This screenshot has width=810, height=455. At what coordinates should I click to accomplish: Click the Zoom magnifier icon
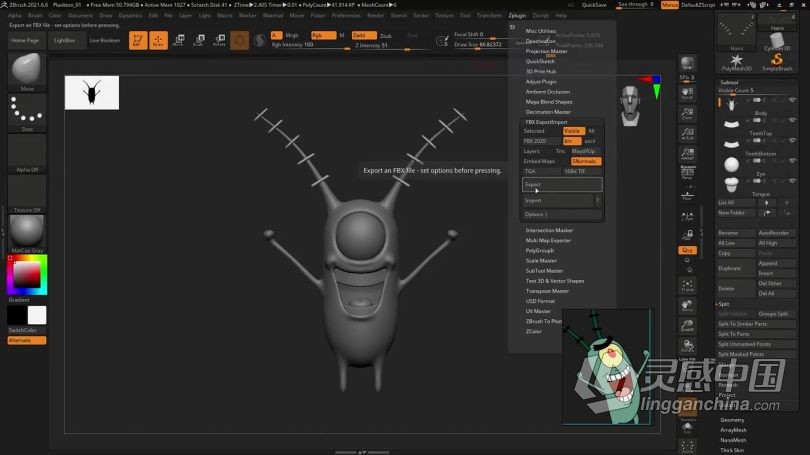click(x=687, y=113)
